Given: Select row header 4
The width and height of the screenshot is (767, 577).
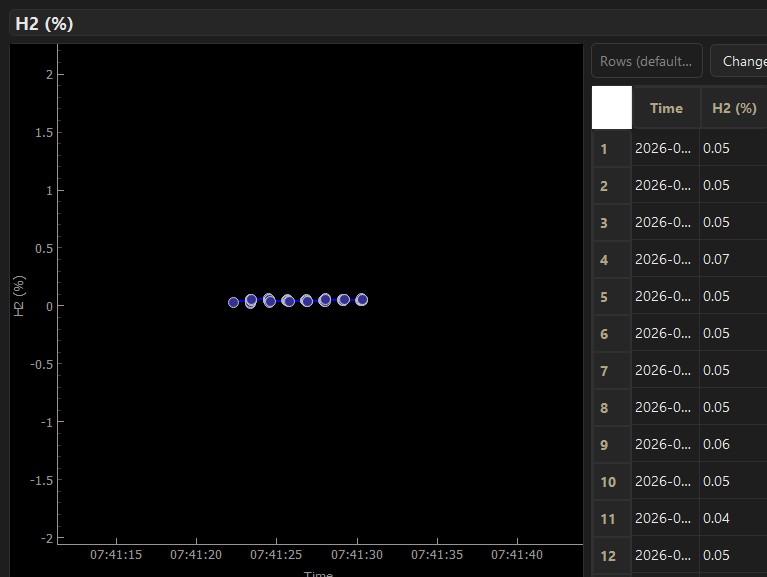Looking at the screenshot, I should [611, 259].
